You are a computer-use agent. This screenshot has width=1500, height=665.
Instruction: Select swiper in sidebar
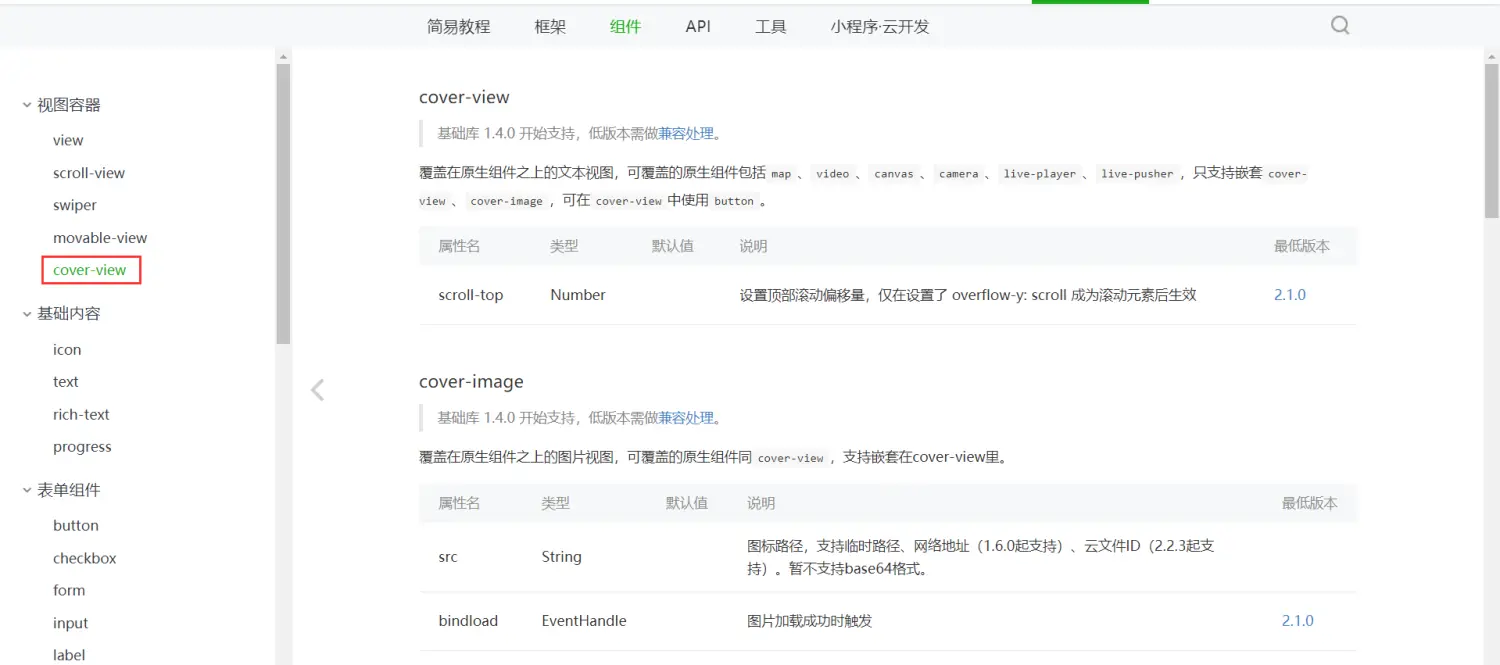click(x=75, y=205)
